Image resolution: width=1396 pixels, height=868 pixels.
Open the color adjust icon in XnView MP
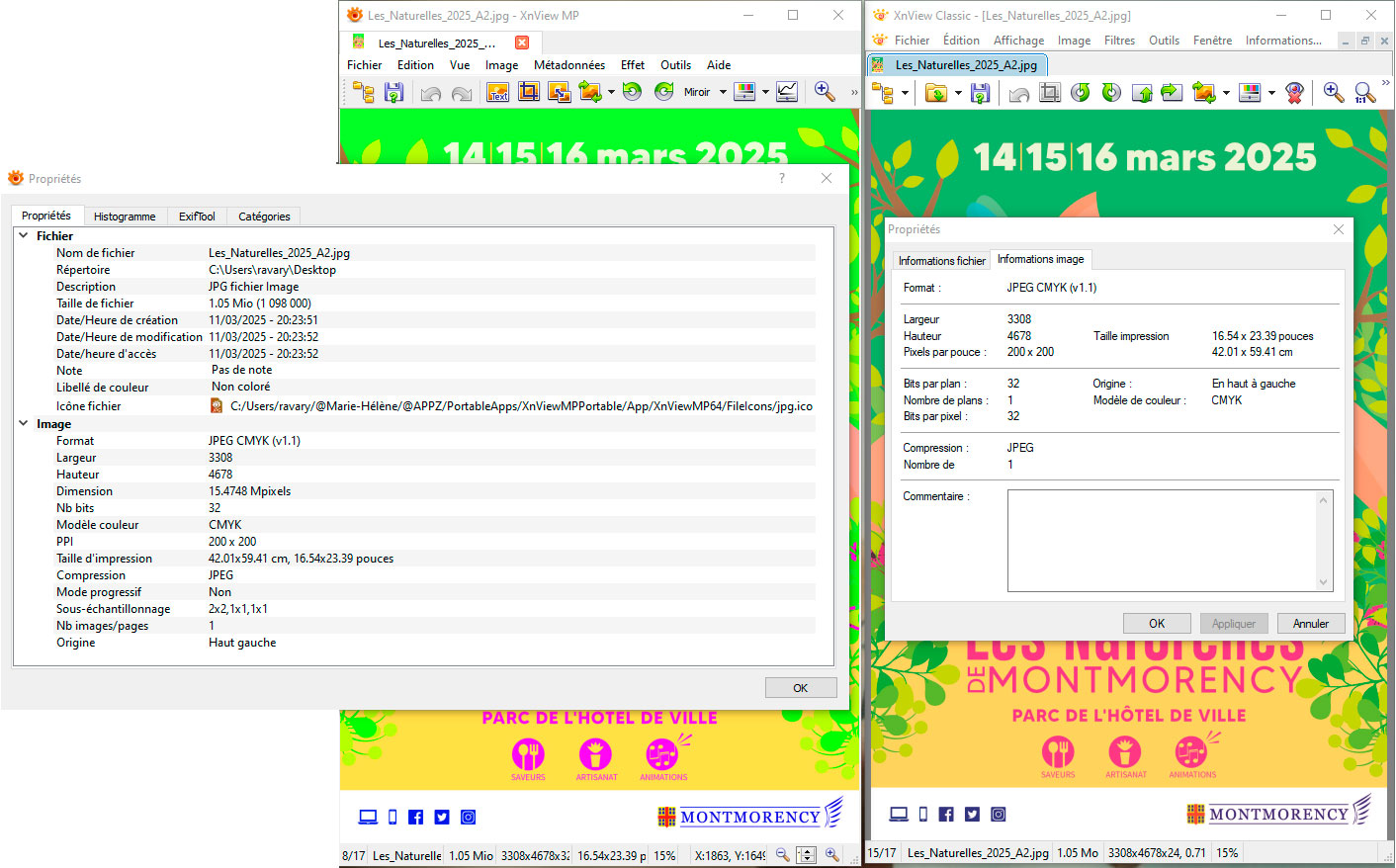(745, 92)
